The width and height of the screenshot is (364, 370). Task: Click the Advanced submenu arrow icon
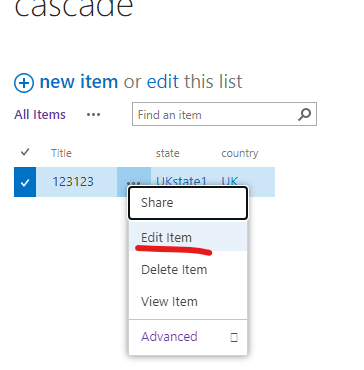(x=234, y=337)
